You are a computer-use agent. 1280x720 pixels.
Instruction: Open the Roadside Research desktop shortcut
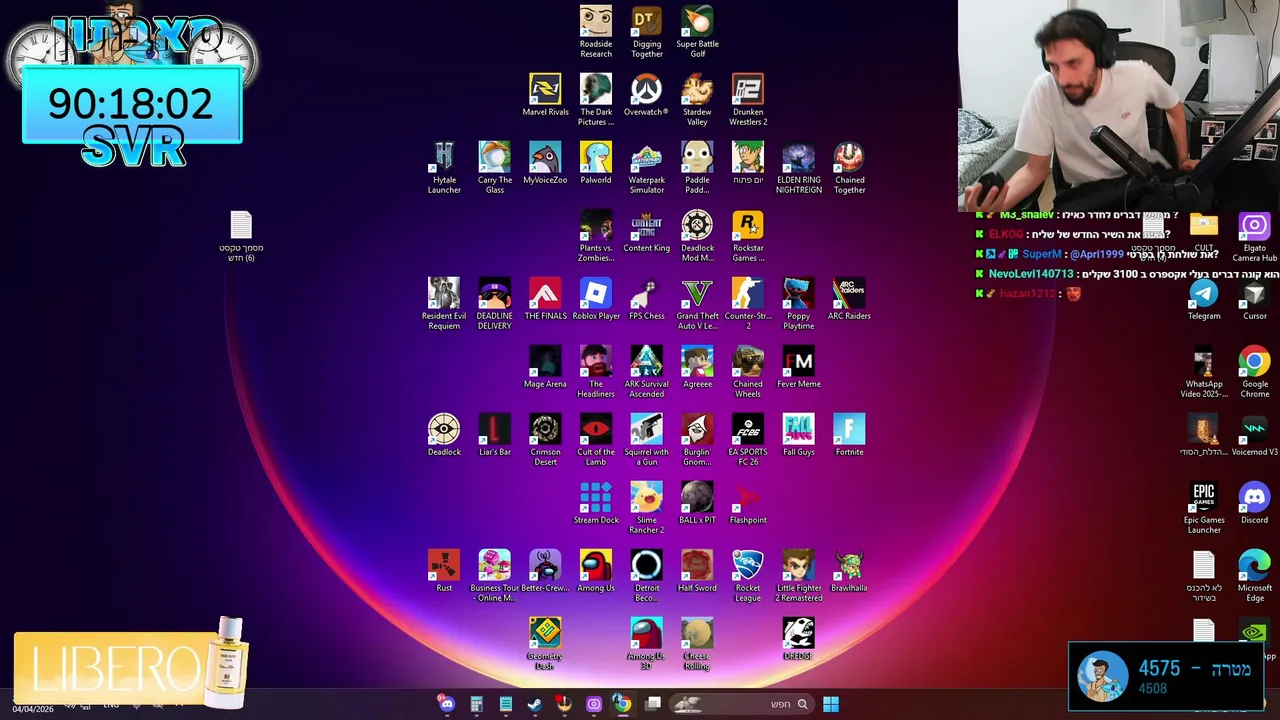pos(596,32)
